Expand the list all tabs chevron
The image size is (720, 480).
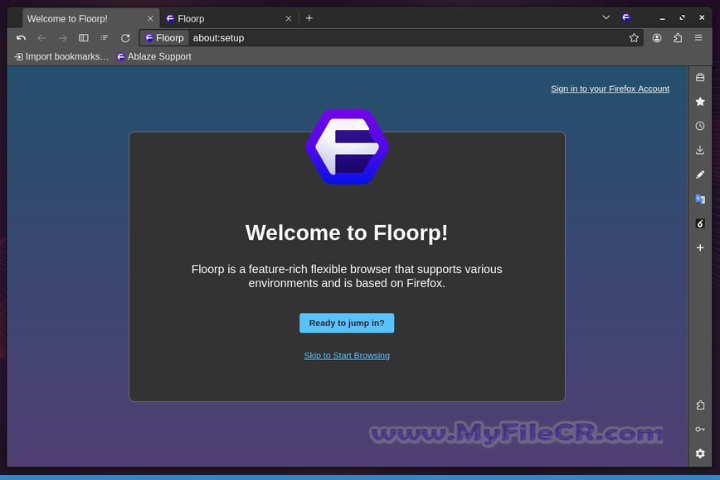(606, 17)
